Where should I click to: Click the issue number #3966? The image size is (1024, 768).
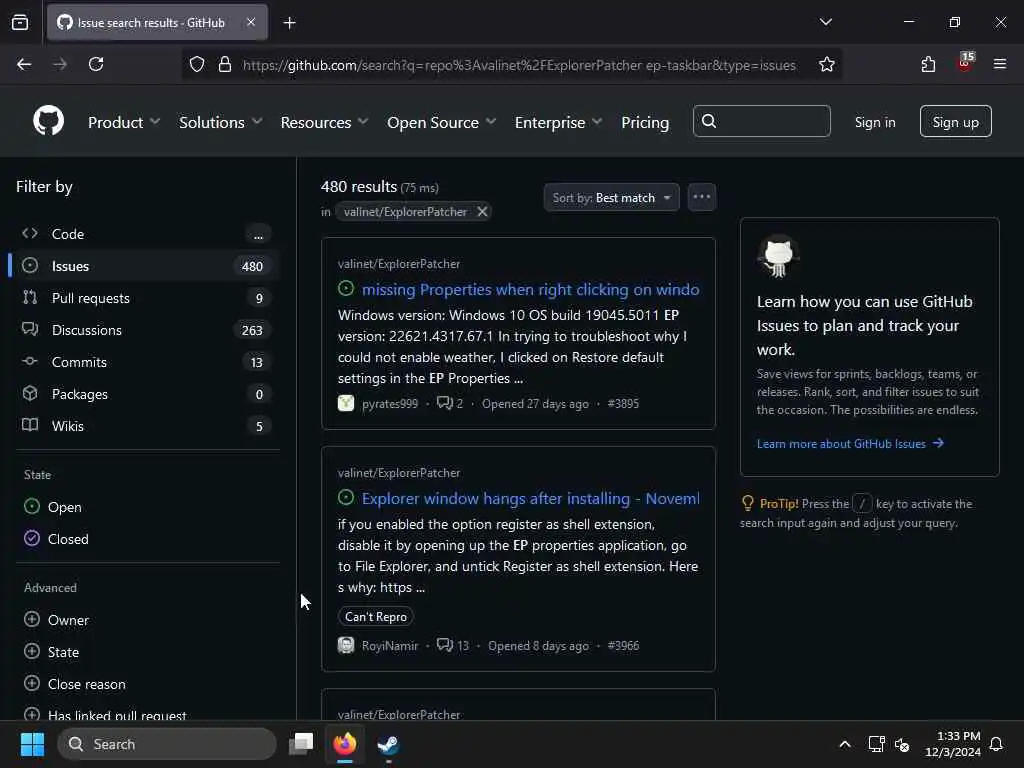(x=623, y=645)
